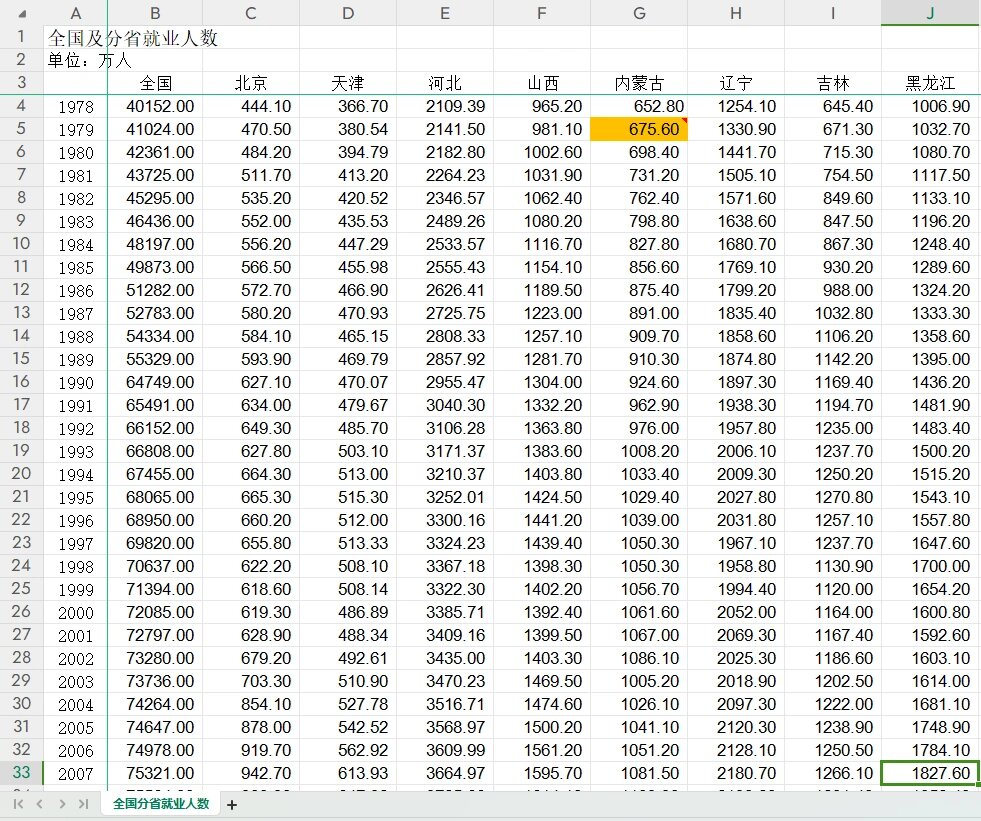
Task: Click the 黑龙江 heading cell
Action: tap(930, 83)
